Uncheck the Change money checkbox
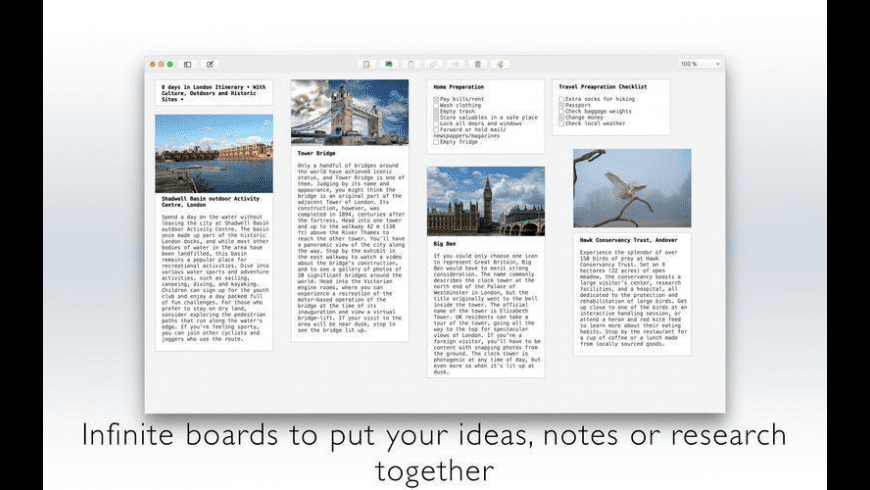The image size is (870, 490). point(562,118)
